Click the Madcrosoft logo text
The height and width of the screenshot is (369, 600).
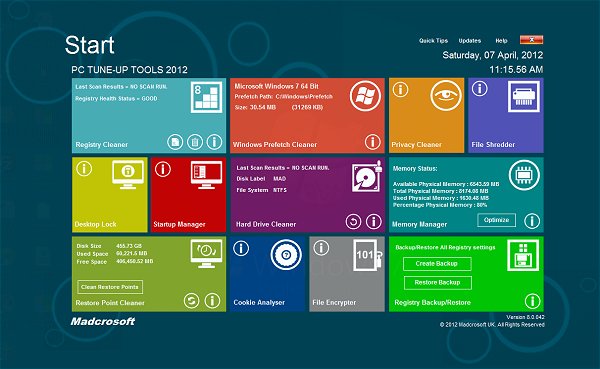(103, 322)
